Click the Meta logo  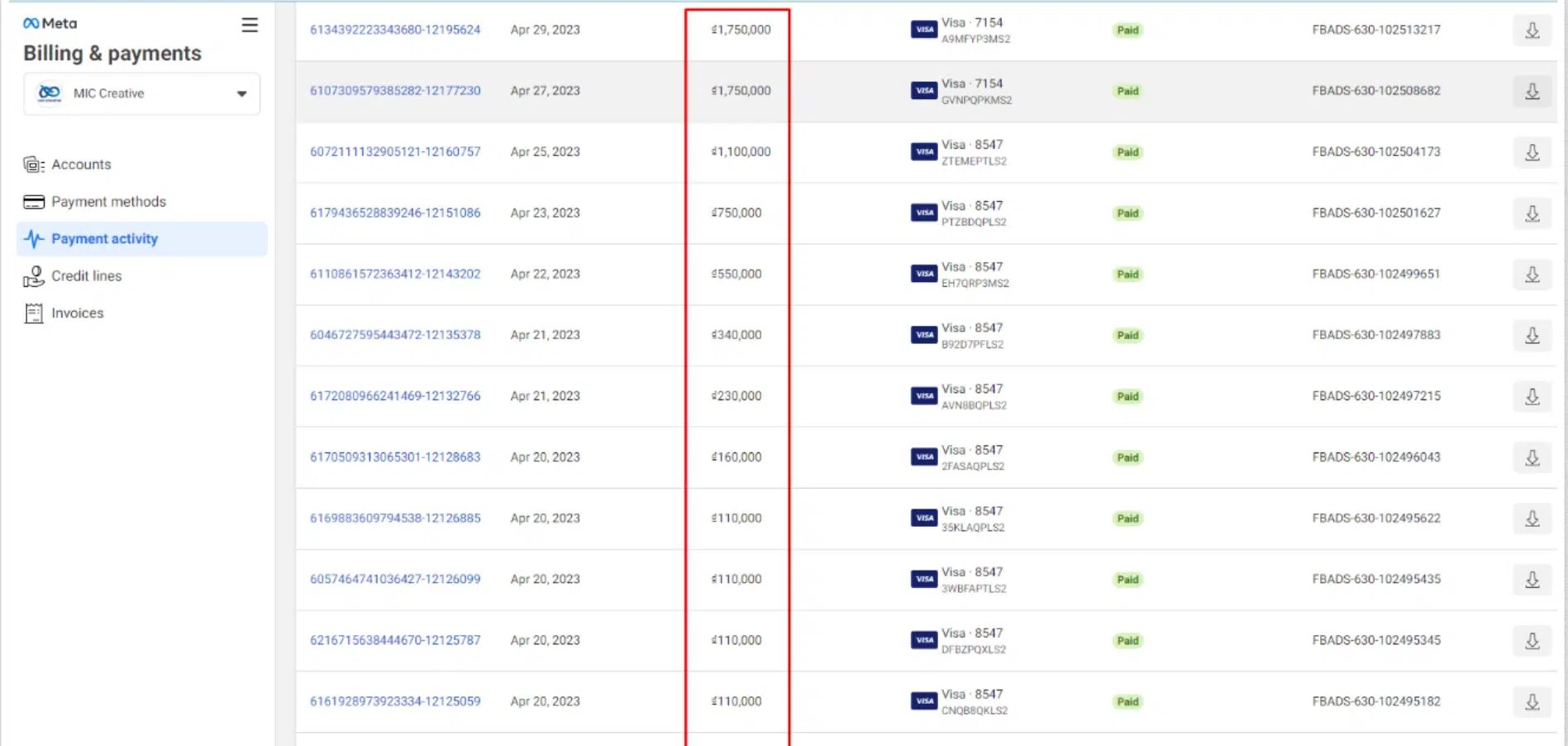tap(50, 23)
